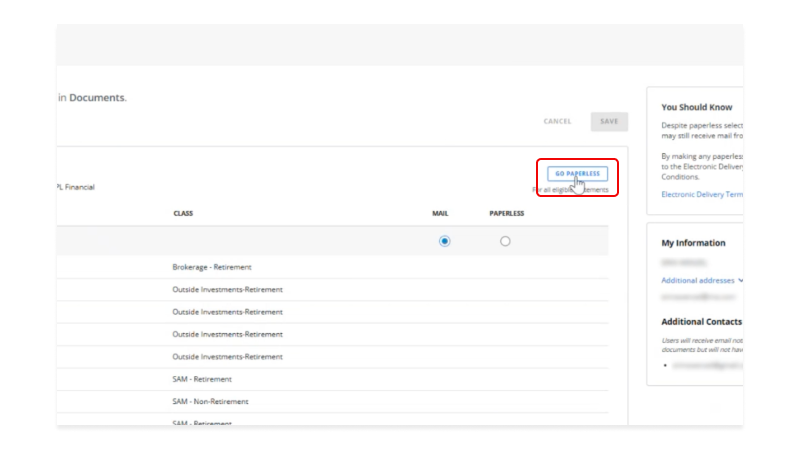Image resolution: width=800 pixels, height=450 pixels.
Task: Select the SAM - Non-Retirement row
Action: pyautogui.click(x=333, y=402)
